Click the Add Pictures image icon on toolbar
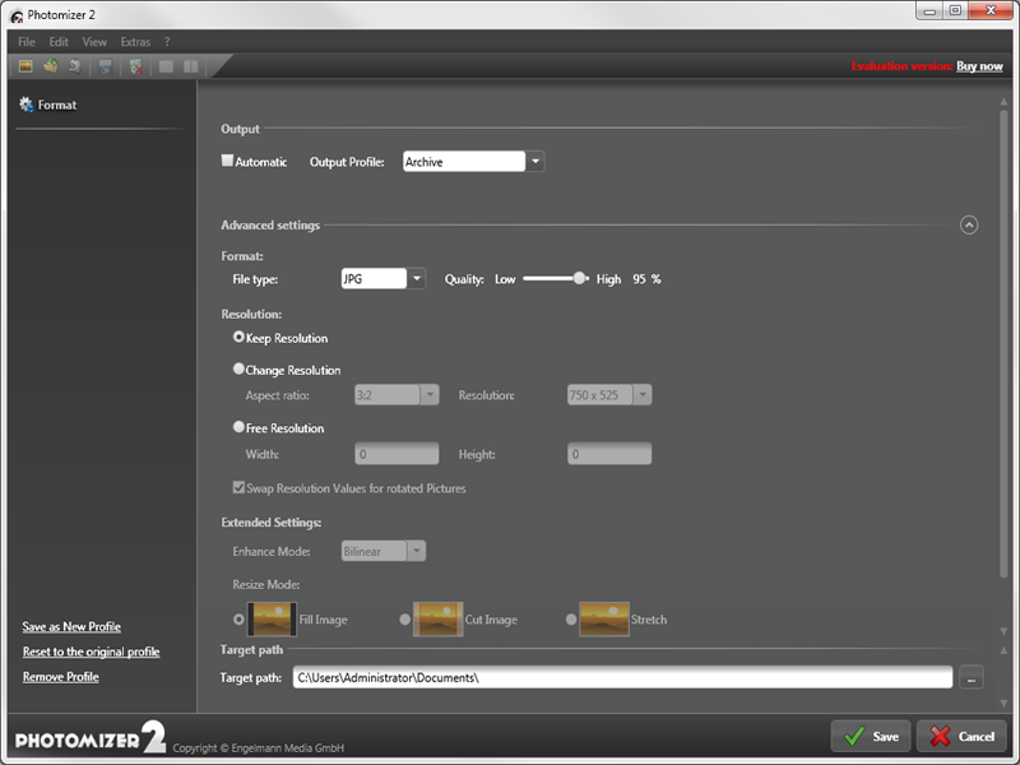The width and height of the screenshot is (1020, 765). (25, 65)
